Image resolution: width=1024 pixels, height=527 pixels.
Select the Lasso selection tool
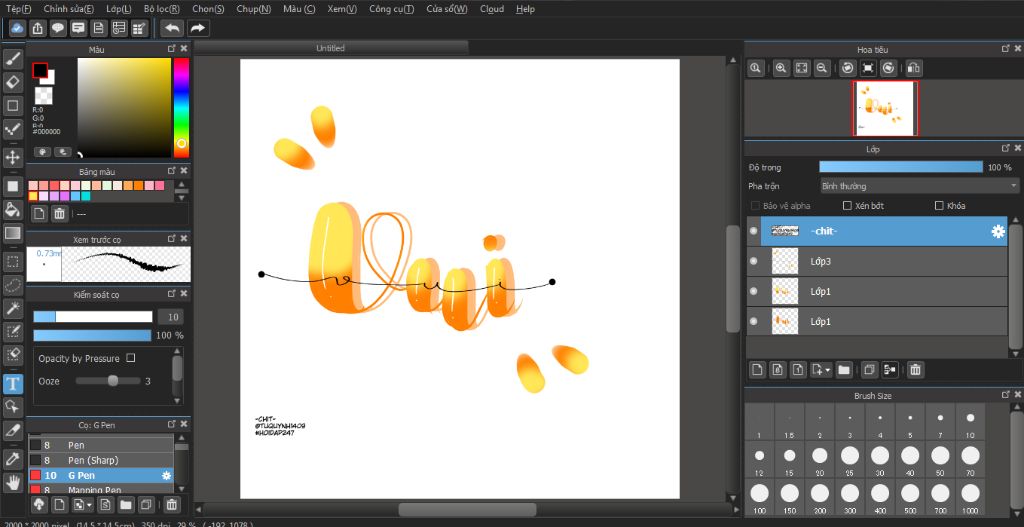[x=12, y=285]
